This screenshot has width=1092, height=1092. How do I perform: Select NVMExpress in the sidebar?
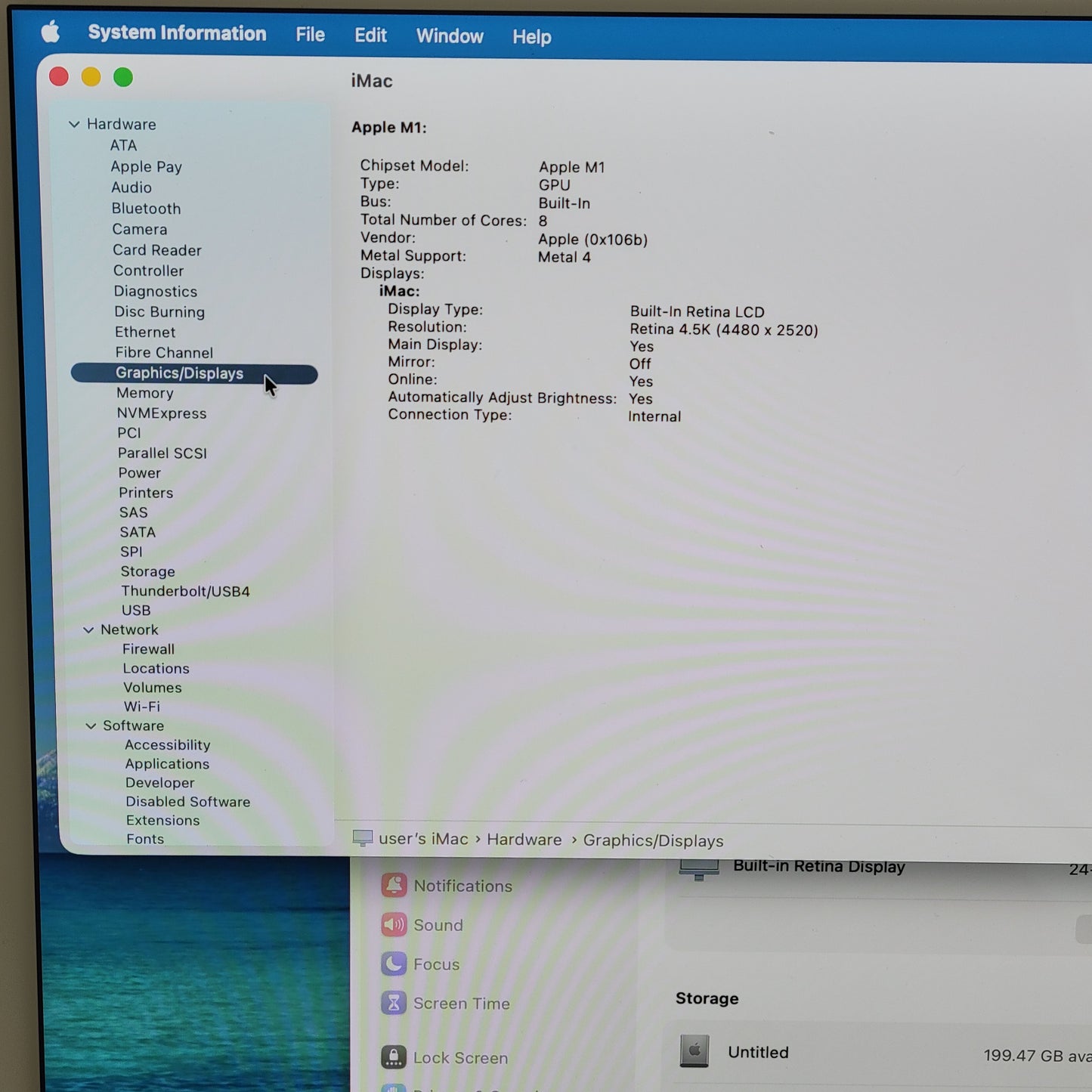[162, 413]
